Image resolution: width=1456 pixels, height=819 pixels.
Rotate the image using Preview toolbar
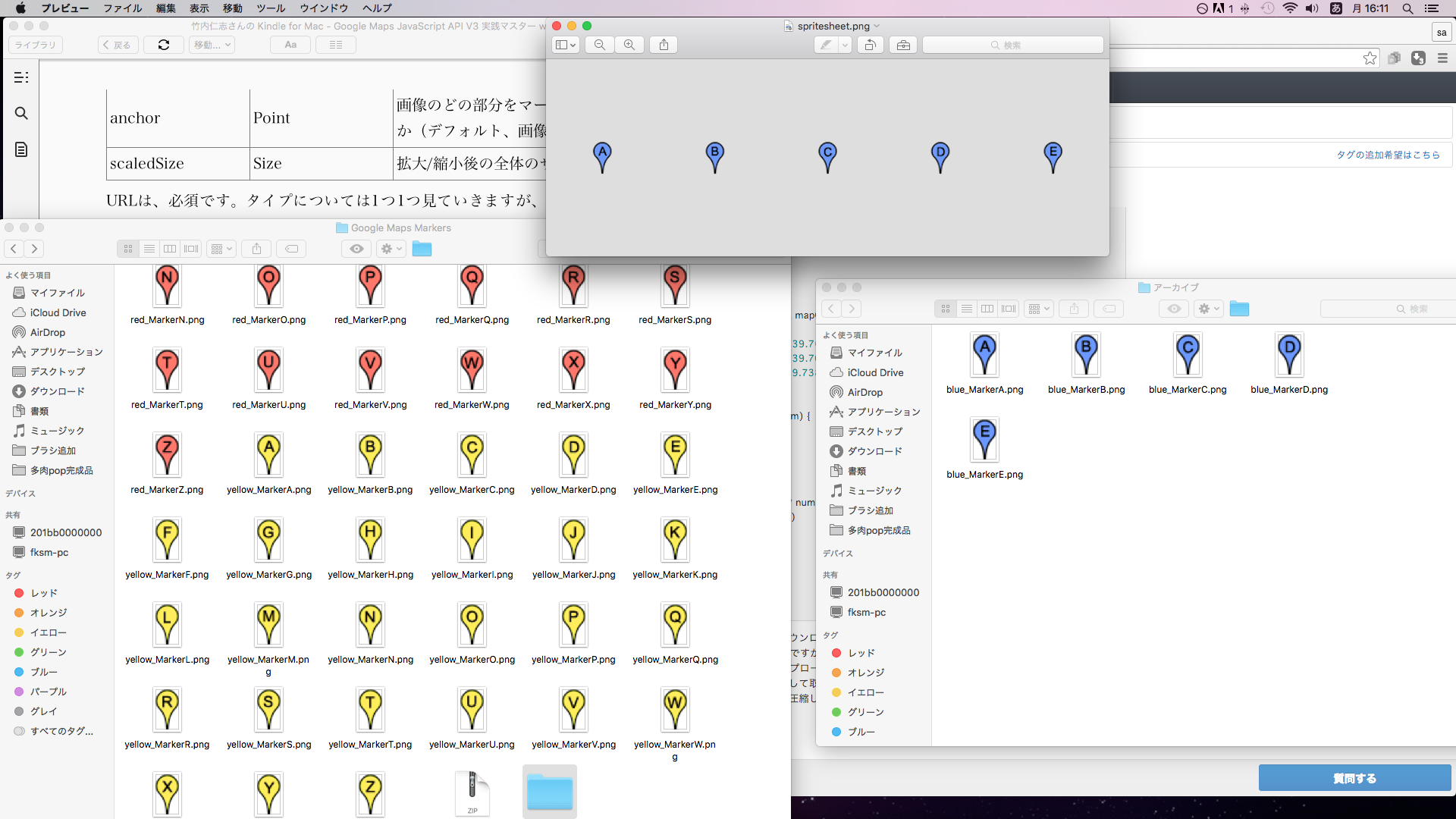(871, 45)
